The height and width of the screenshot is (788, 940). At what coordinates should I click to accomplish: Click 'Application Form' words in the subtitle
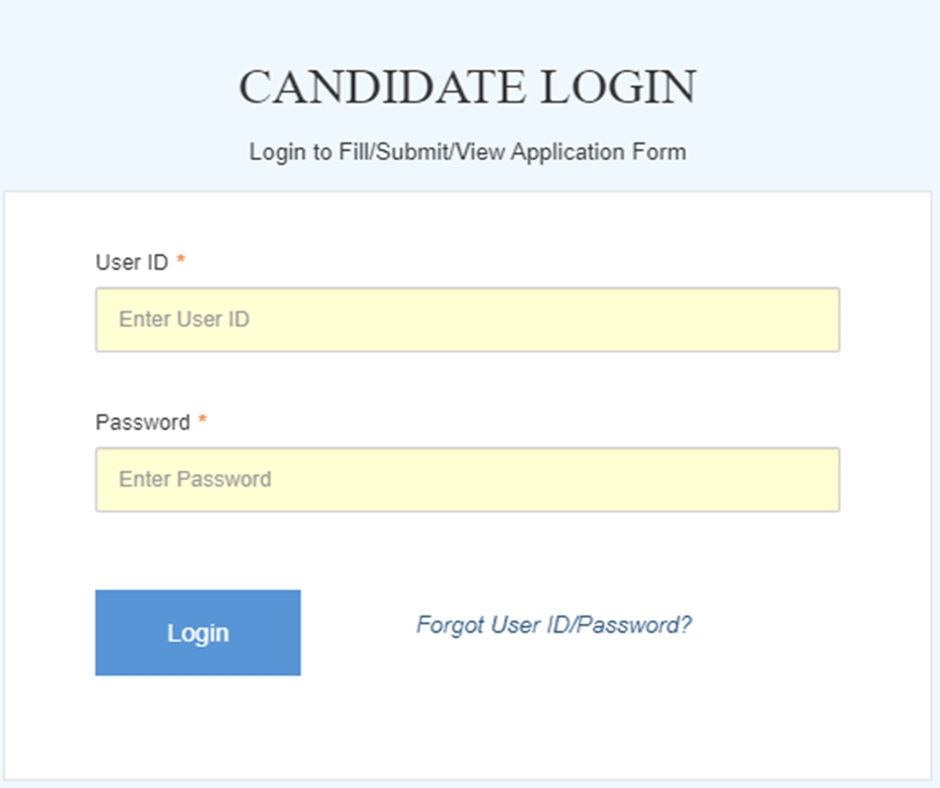tap(598, 152)
